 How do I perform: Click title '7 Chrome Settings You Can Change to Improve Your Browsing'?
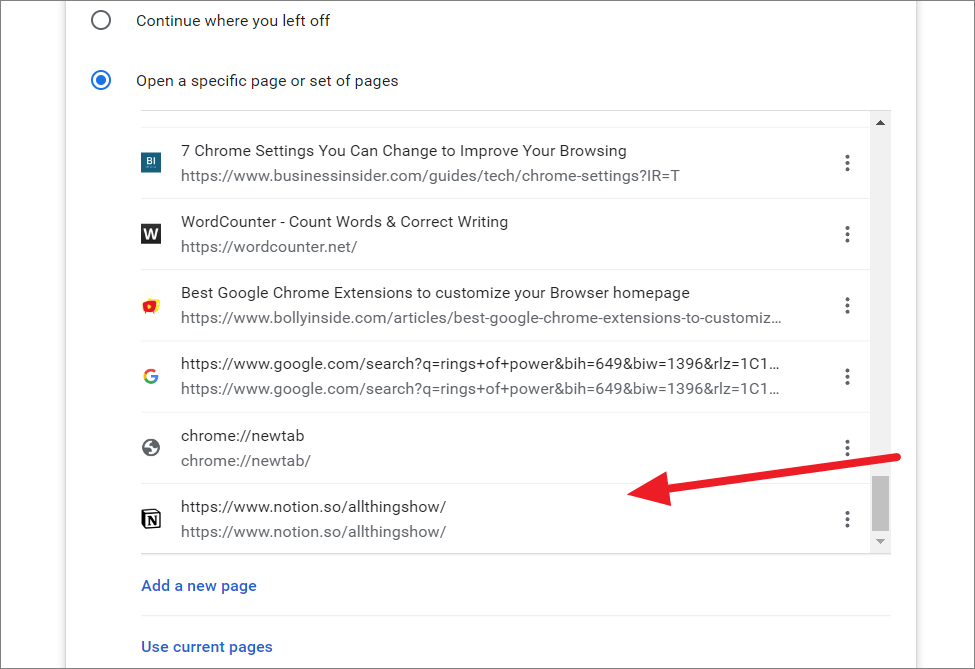pyautogui.click(x=404, y=151)
